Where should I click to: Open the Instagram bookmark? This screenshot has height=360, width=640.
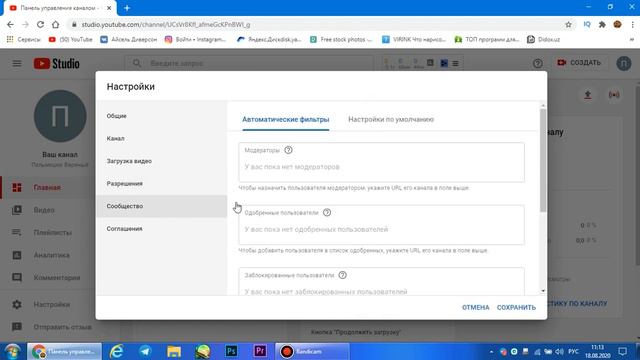pos(195,40)
